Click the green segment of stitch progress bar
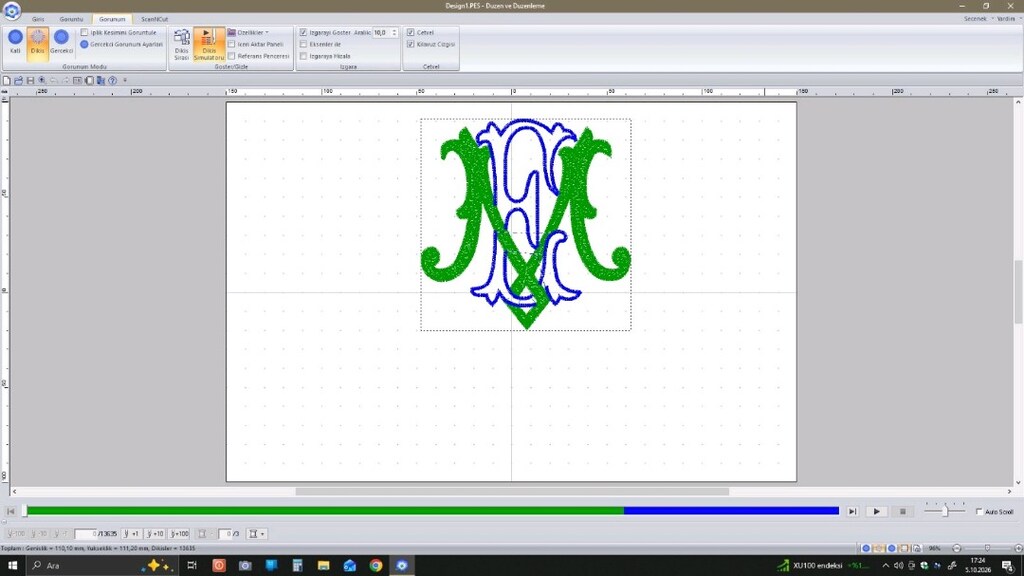The image size is (1024, 576). 325,511
